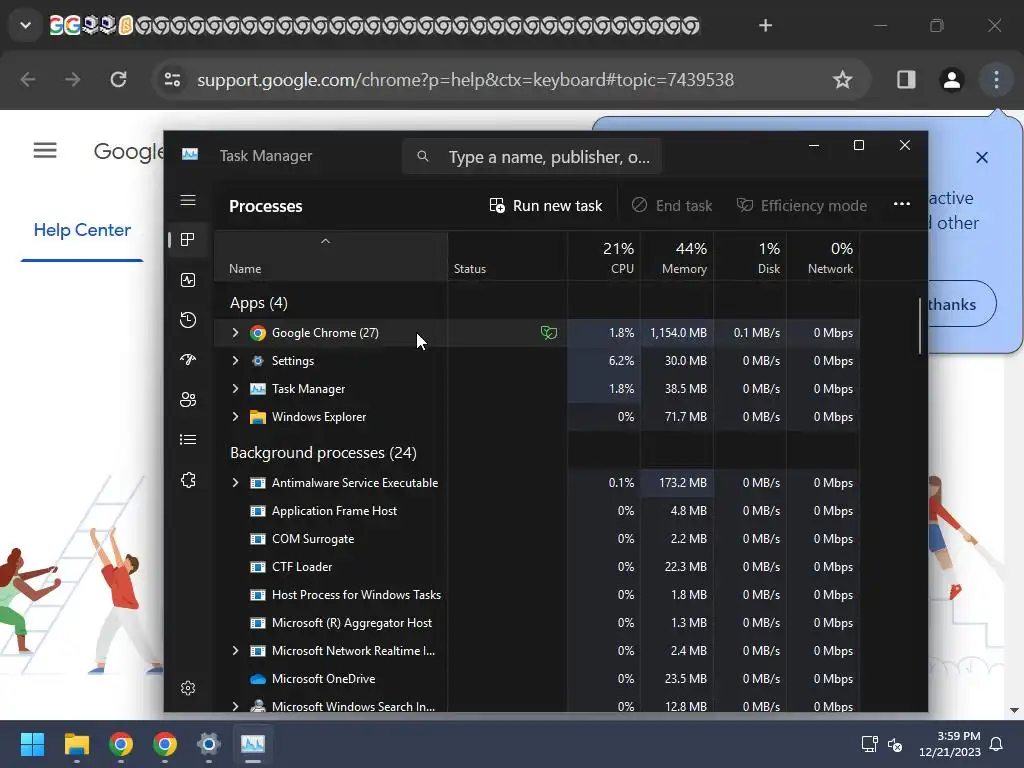Click End task button
The image size is (1024, 768).
[672, 206]
